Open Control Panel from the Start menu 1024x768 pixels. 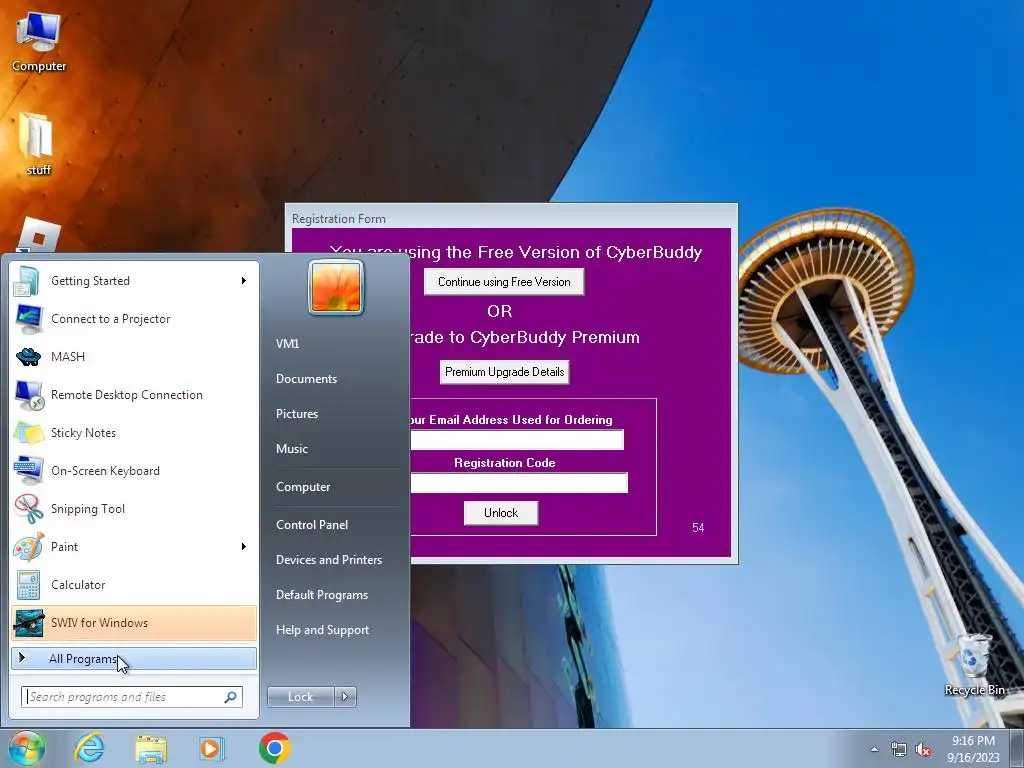(x=312, y=525)
